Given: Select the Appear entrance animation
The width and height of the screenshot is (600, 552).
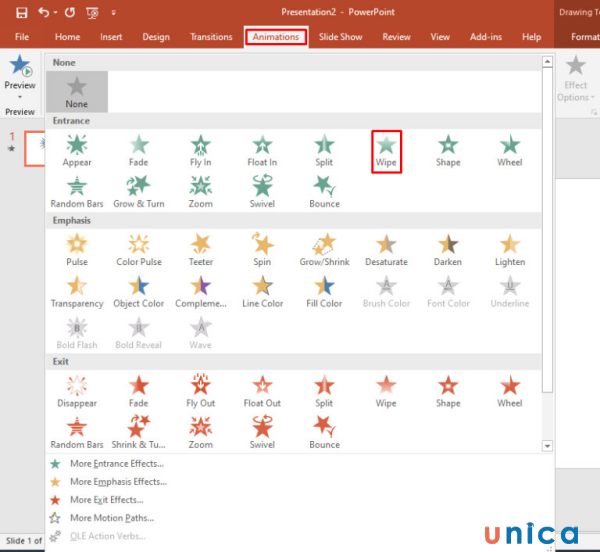Looking at the screenshot, I should 77,151.
